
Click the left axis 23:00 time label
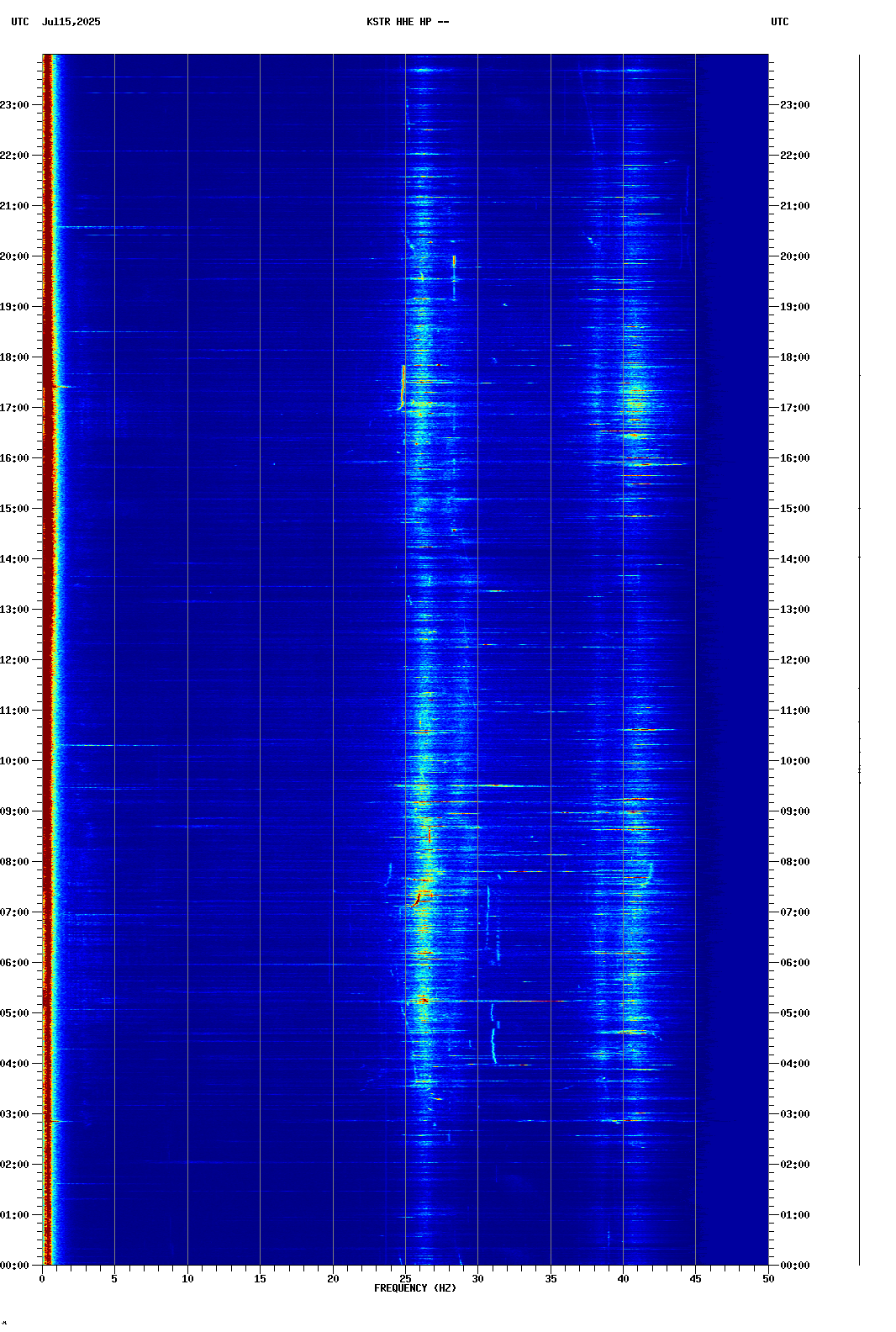pyautogui.click(x=14, y=105)
